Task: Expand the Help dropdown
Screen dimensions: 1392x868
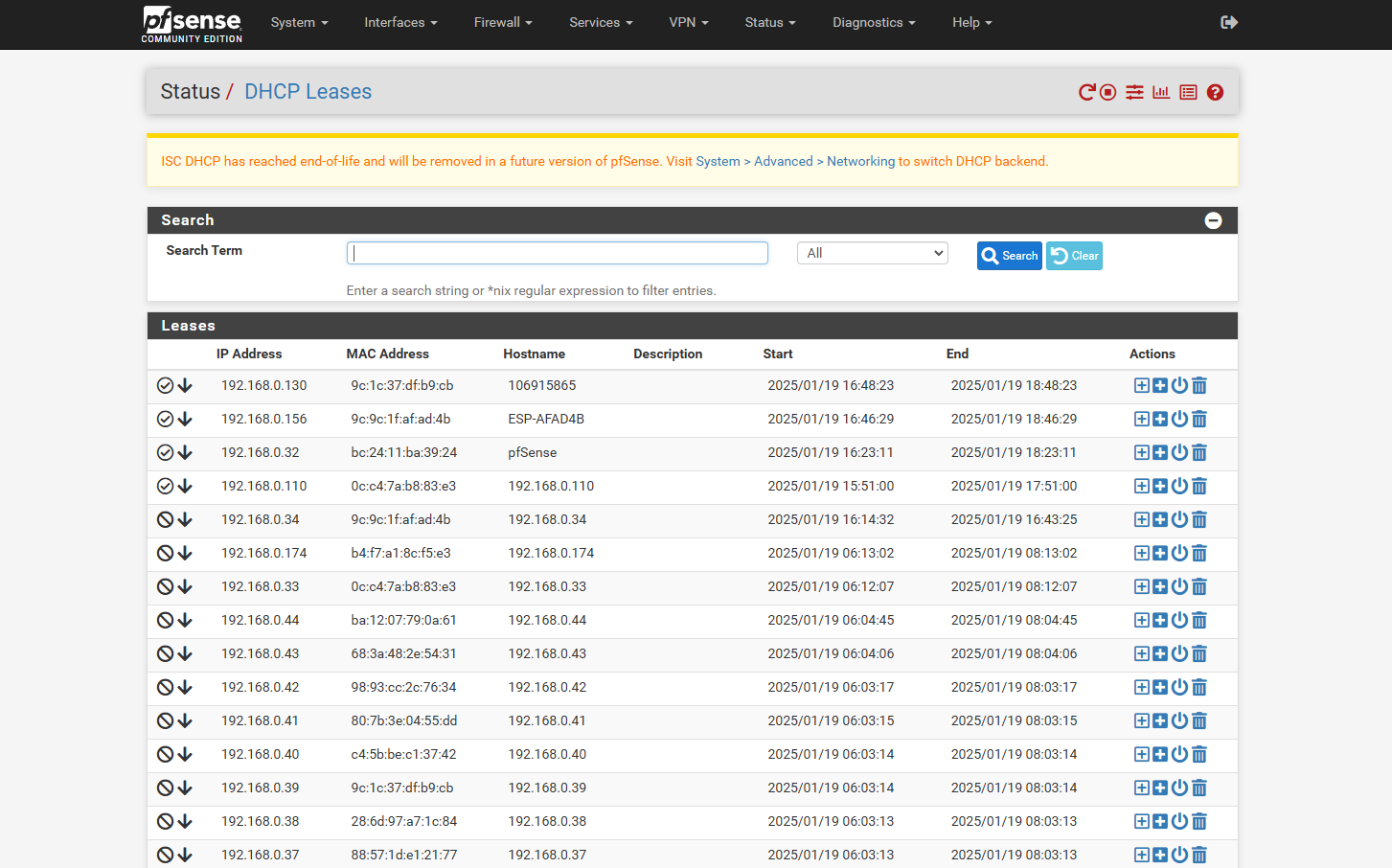Action: pos(972,22)
